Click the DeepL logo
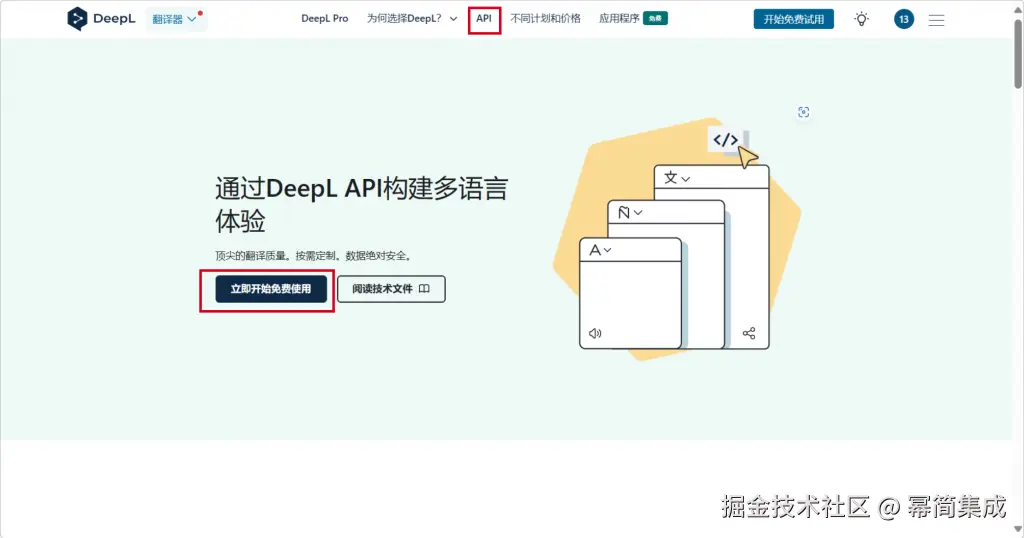The height and width of the screenshot is (538, 1024). coord(101,19)
